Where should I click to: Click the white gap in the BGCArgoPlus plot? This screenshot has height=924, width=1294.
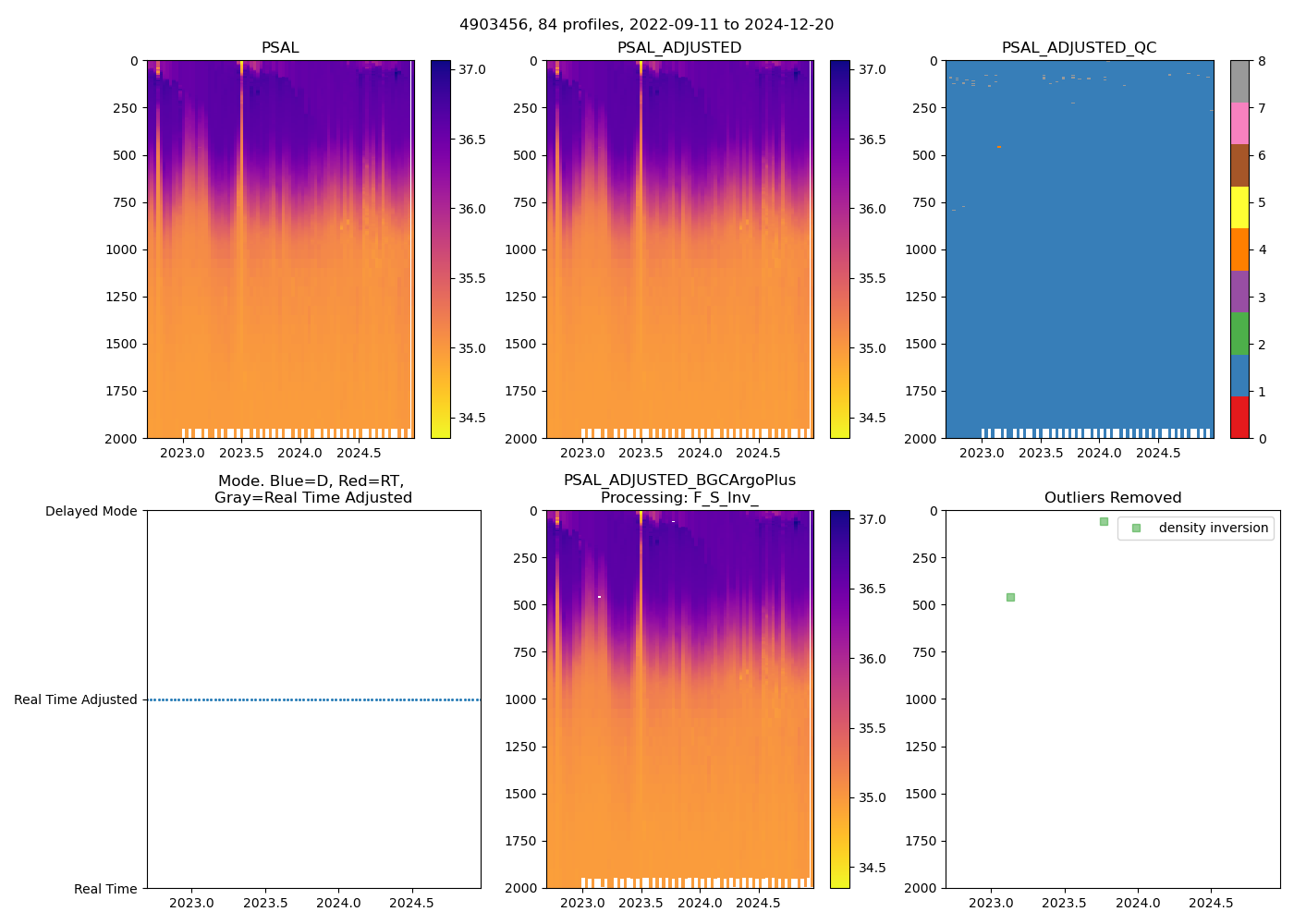599,597
